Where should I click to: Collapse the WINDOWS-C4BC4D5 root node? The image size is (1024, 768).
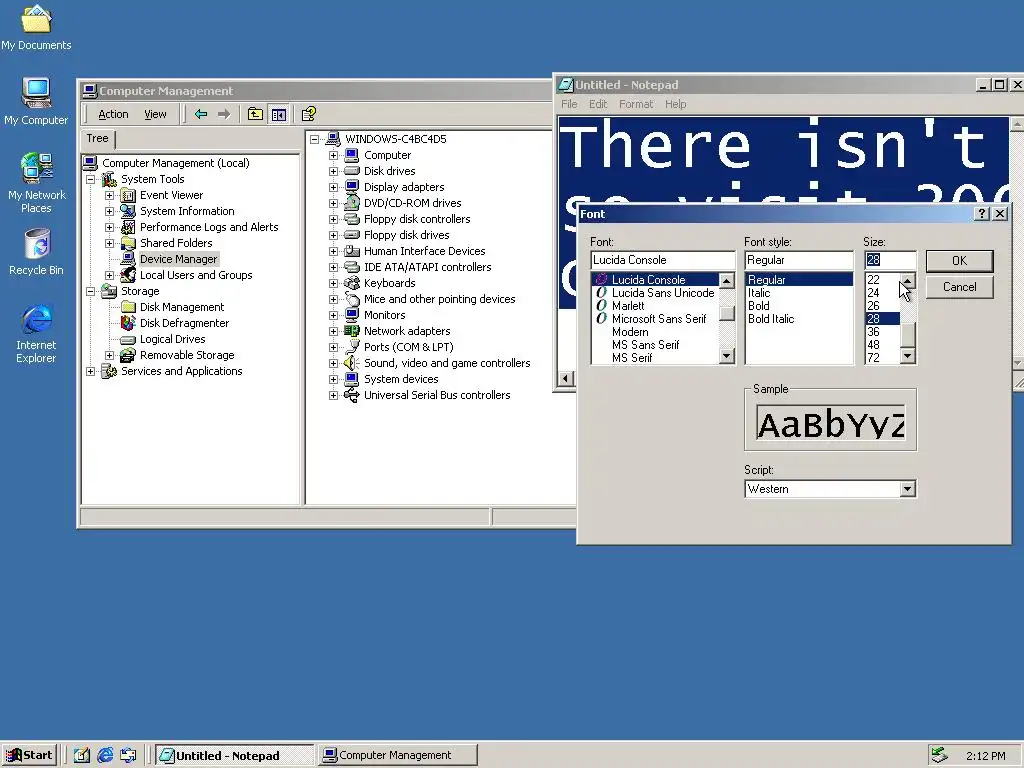click(315, 139)
